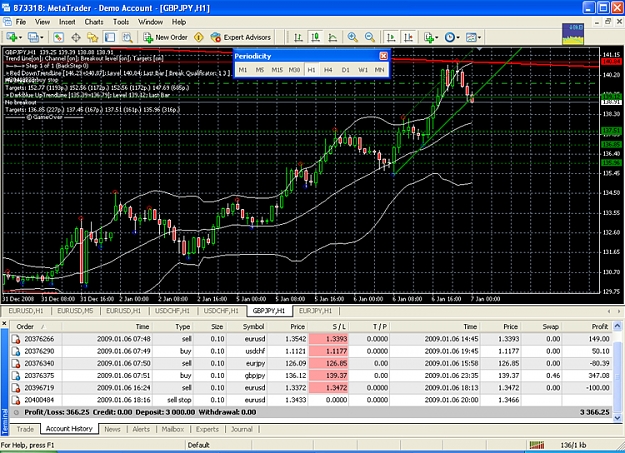Screen dimensions: 625x453
Task: Switch to the EURUSD,M5 chart tab
Action: point(75,311)
